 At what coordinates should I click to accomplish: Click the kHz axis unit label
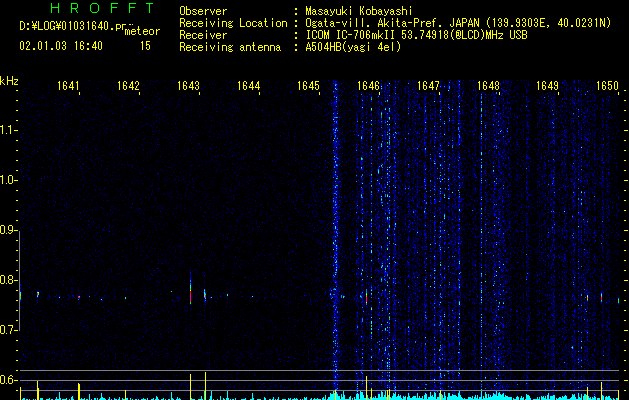(x=9, y=81)
